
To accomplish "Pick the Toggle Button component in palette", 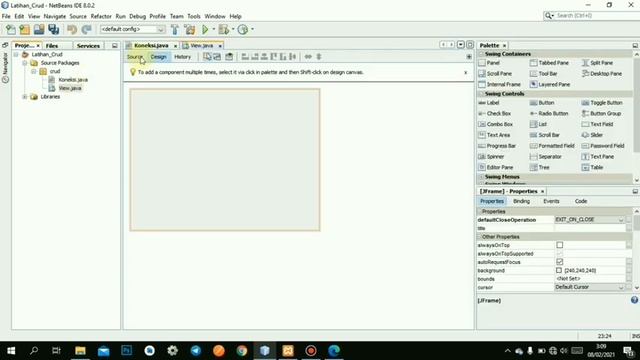I will click(602, 103).
